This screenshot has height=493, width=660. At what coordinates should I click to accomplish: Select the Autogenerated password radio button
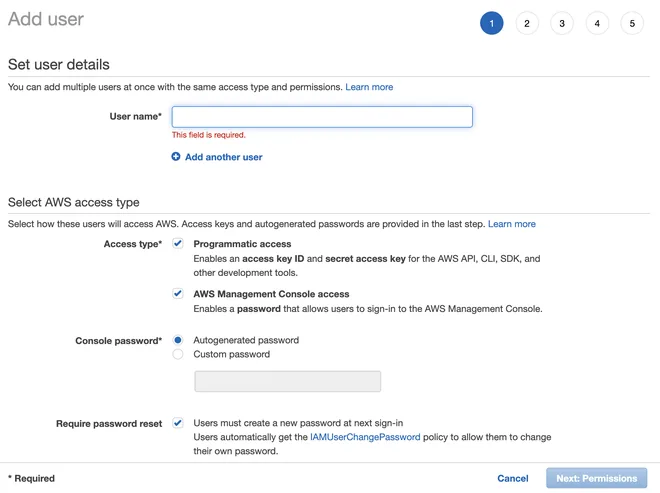tap(178, 340)
